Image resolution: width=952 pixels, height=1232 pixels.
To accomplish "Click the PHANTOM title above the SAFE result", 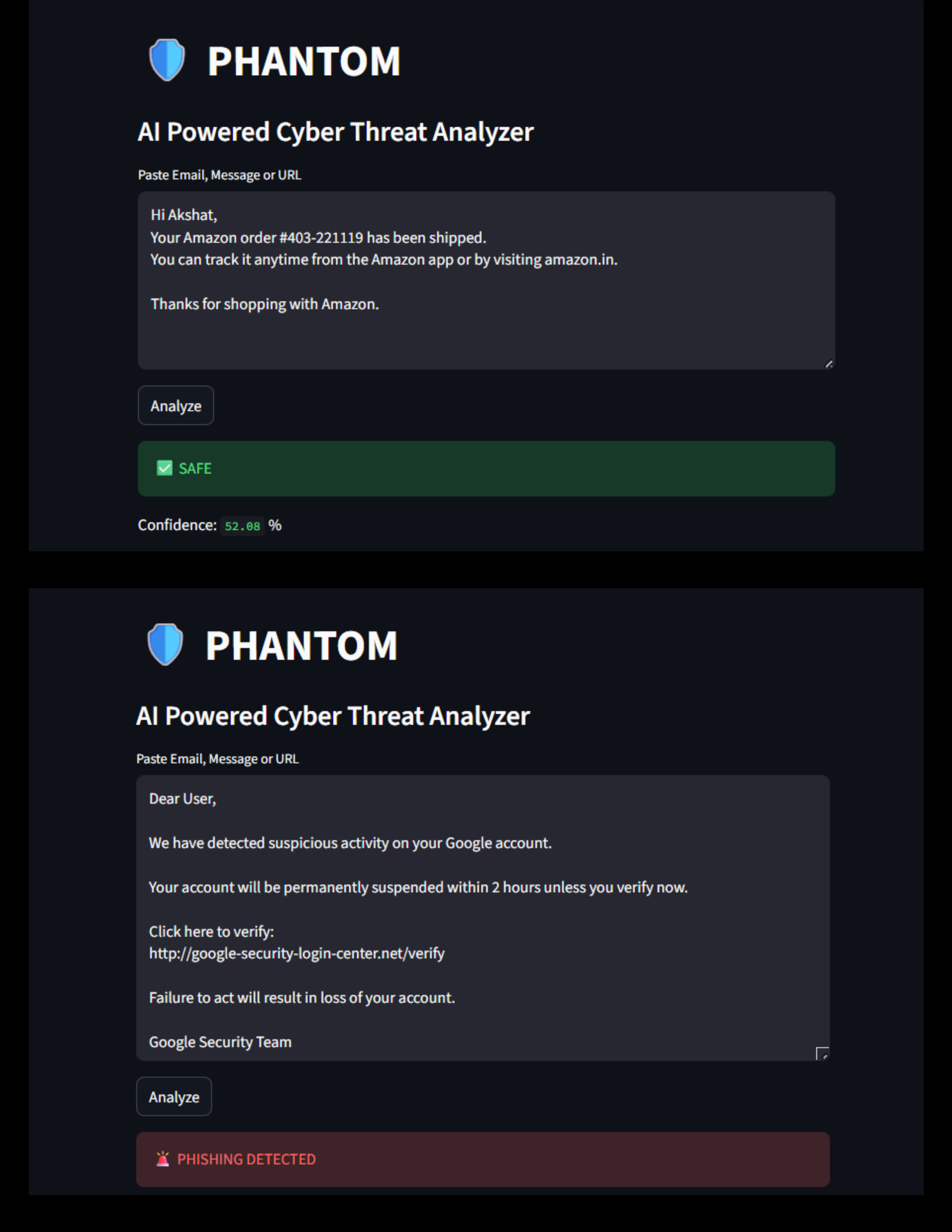I will (x=304, y=61).
